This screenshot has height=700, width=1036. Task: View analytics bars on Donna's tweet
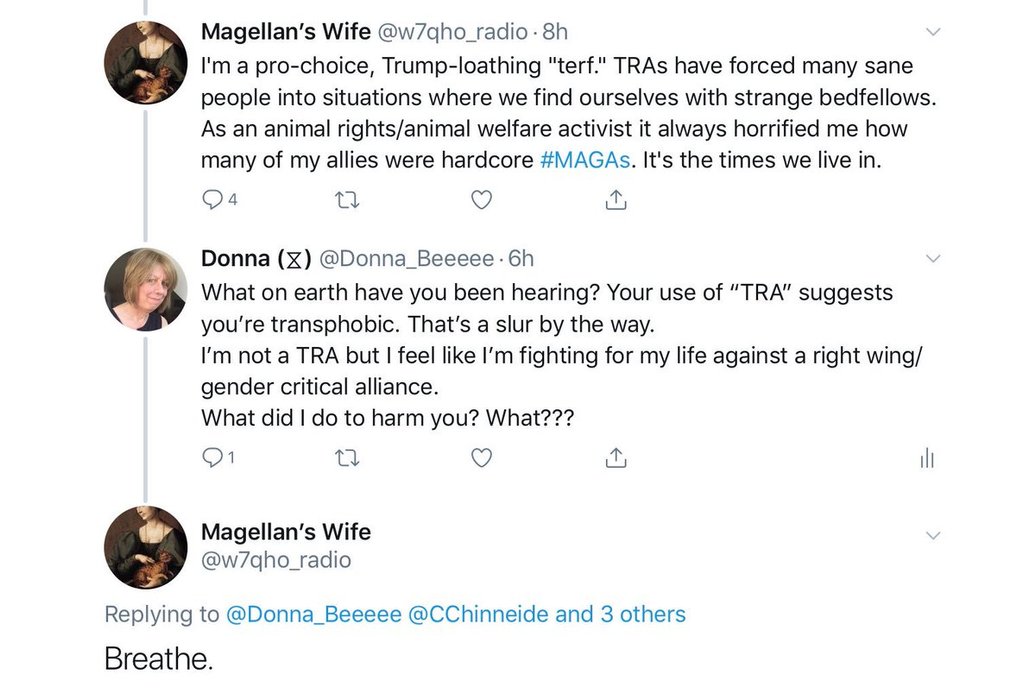tap(926, 458)
